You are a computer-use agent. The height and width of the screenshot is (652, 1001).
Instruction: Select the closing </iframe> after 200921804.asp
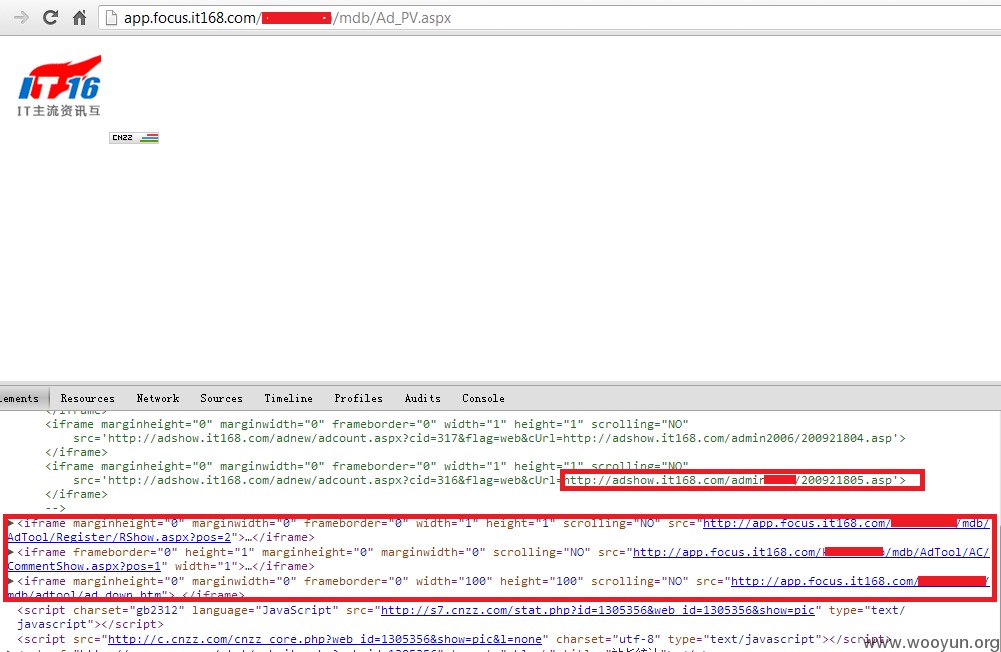pos(77,452)
